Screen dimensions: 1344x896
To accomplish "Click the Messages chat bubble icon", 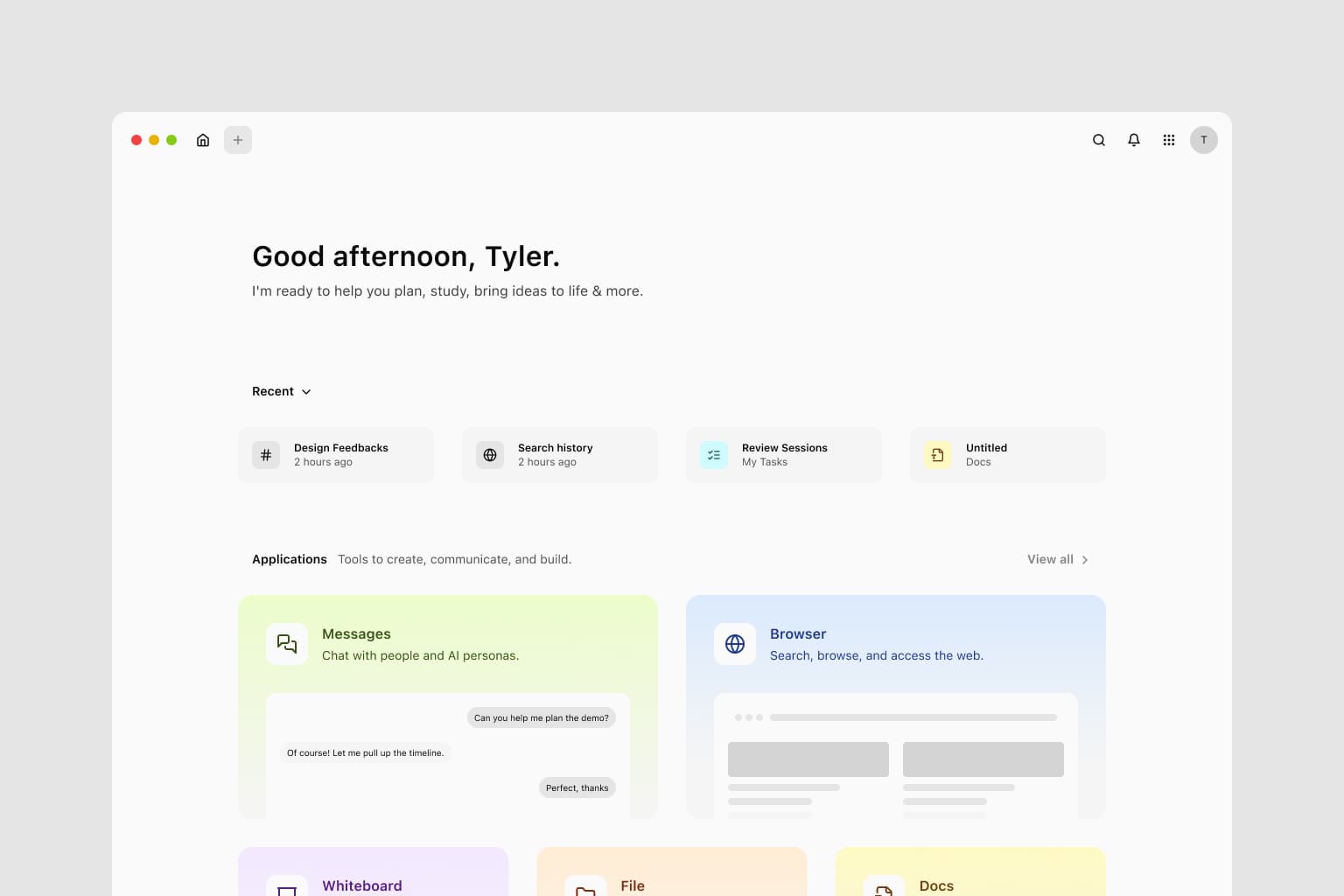I will click(287, 644).
